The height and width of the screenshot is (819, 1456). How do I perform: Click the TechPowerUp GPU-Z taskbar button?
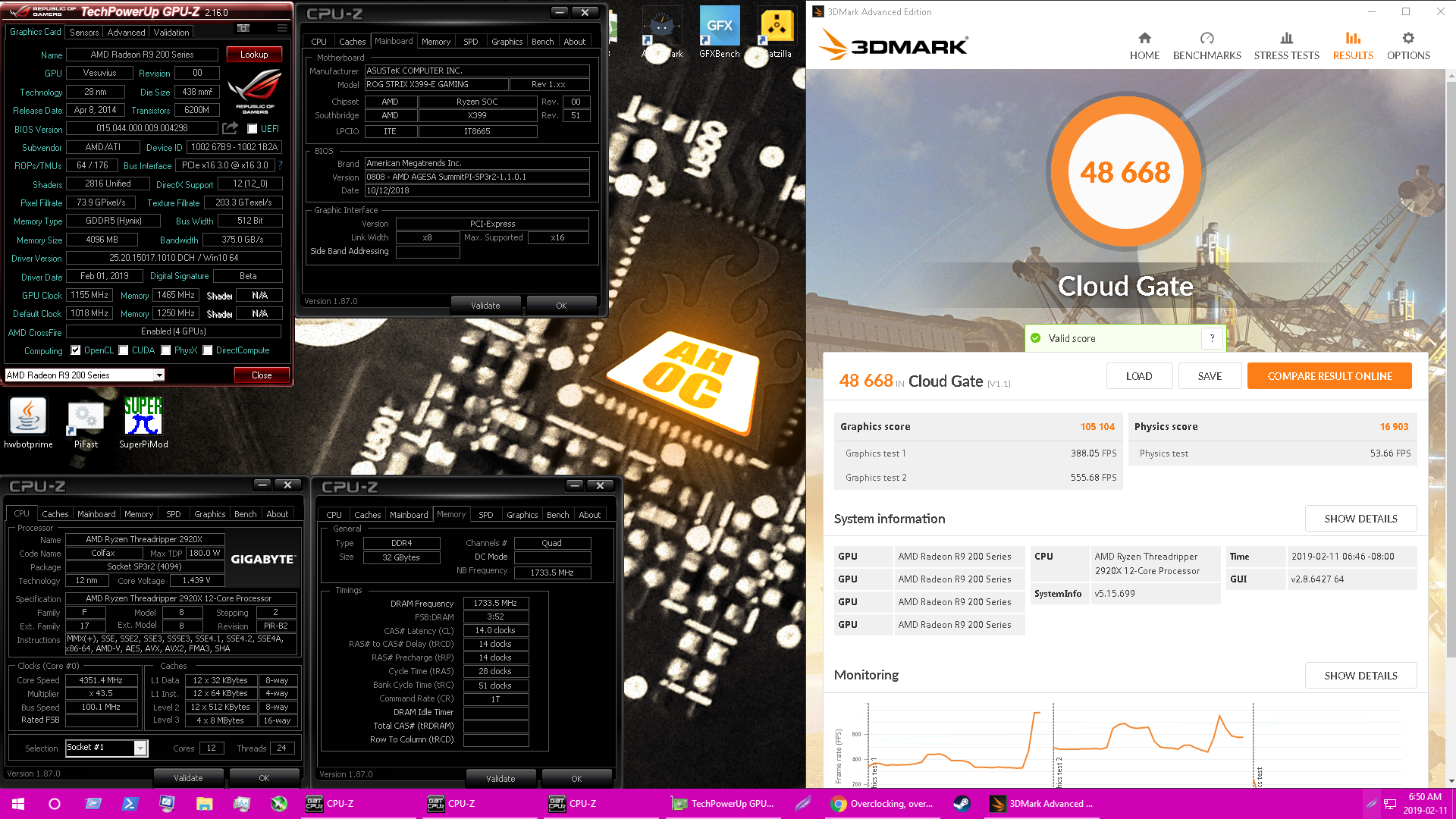[724, 804]
